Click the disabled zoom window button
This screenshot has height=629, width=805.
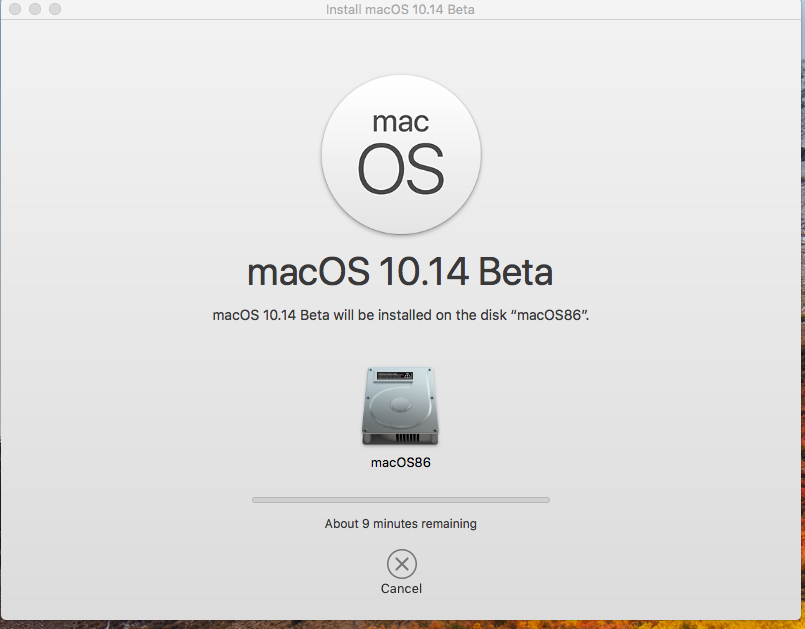pyautogui.click(x=55, y=9)
